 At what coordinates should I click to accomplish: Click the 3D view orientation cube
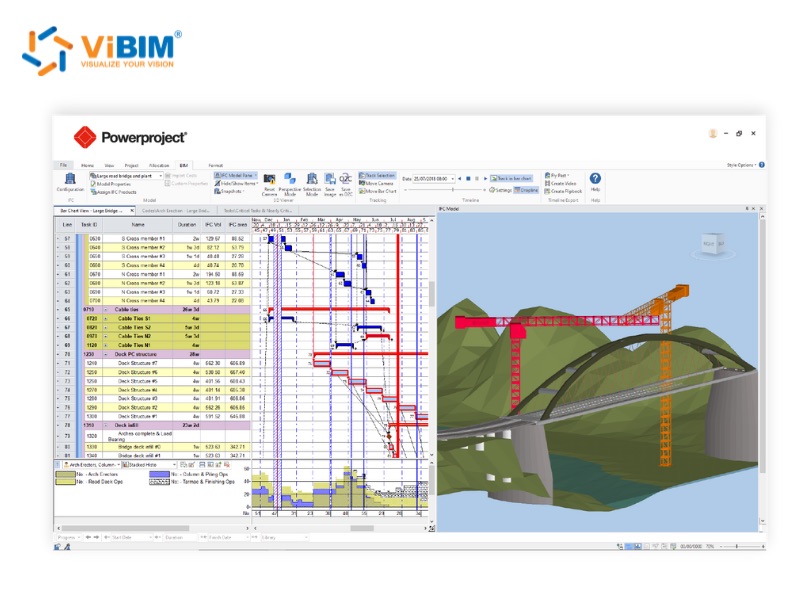(713, 245)
